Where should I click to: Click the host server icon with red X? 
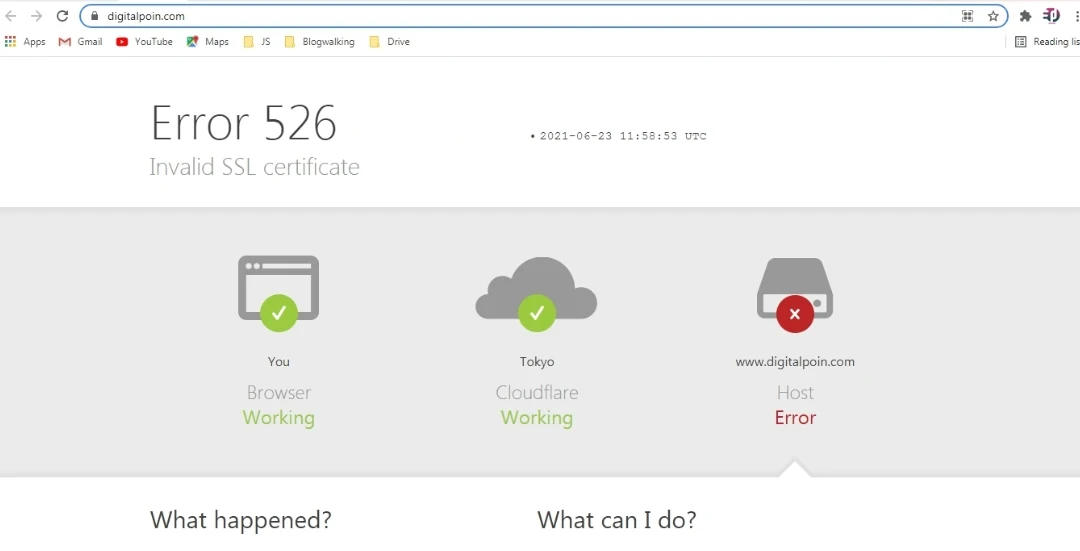[795, 295]
